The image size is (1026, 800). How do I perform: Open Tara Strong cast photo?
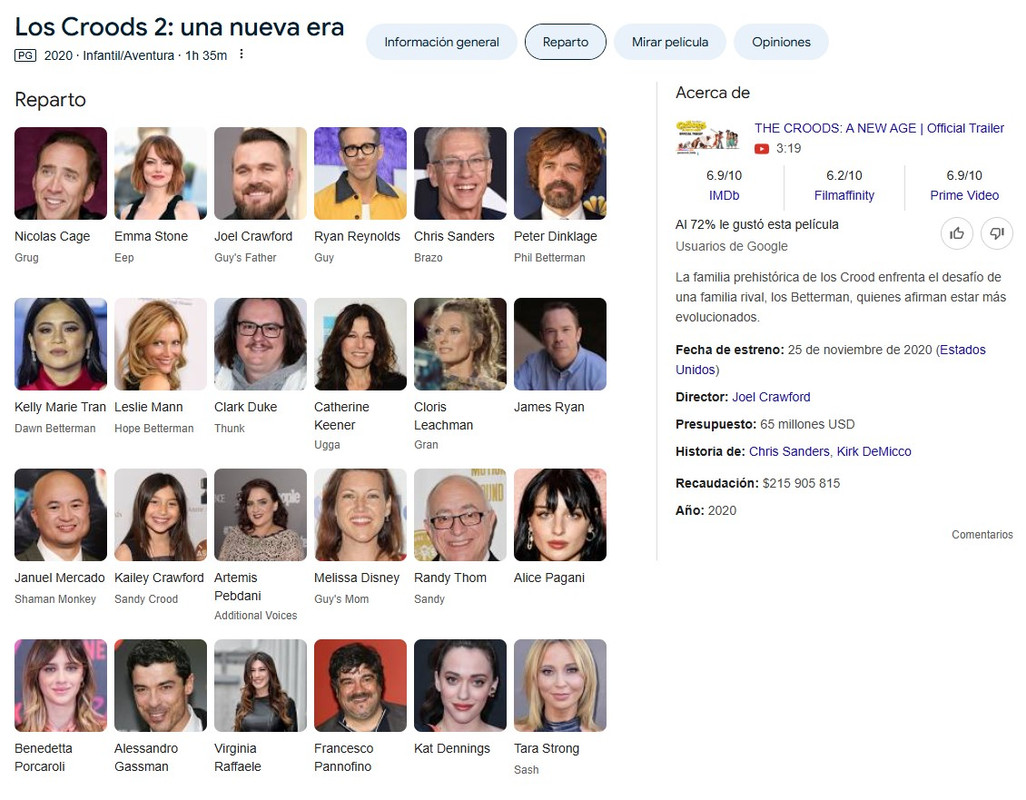pos(560,686)
